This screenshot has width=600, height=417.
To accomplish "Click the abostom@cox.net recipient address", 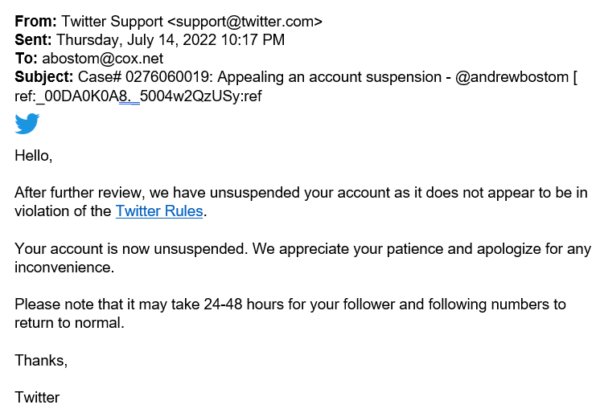I will pyautogui.click(x=103, y=59).
